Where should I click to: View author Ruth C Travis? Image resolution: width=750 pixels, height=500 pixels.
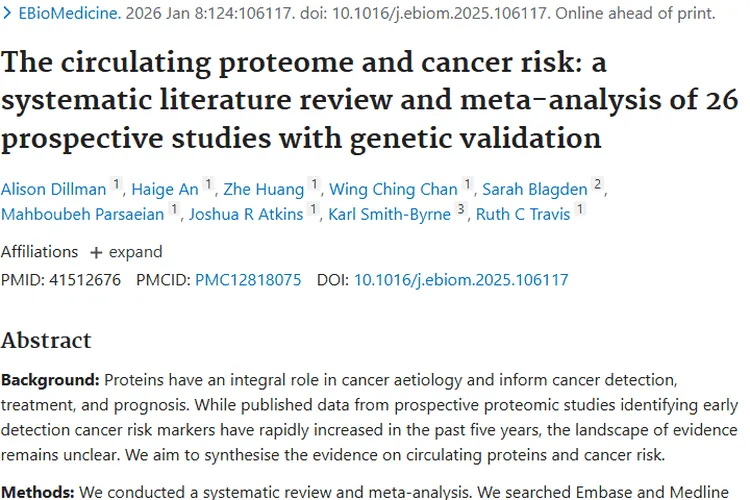(x=522, y=214)
